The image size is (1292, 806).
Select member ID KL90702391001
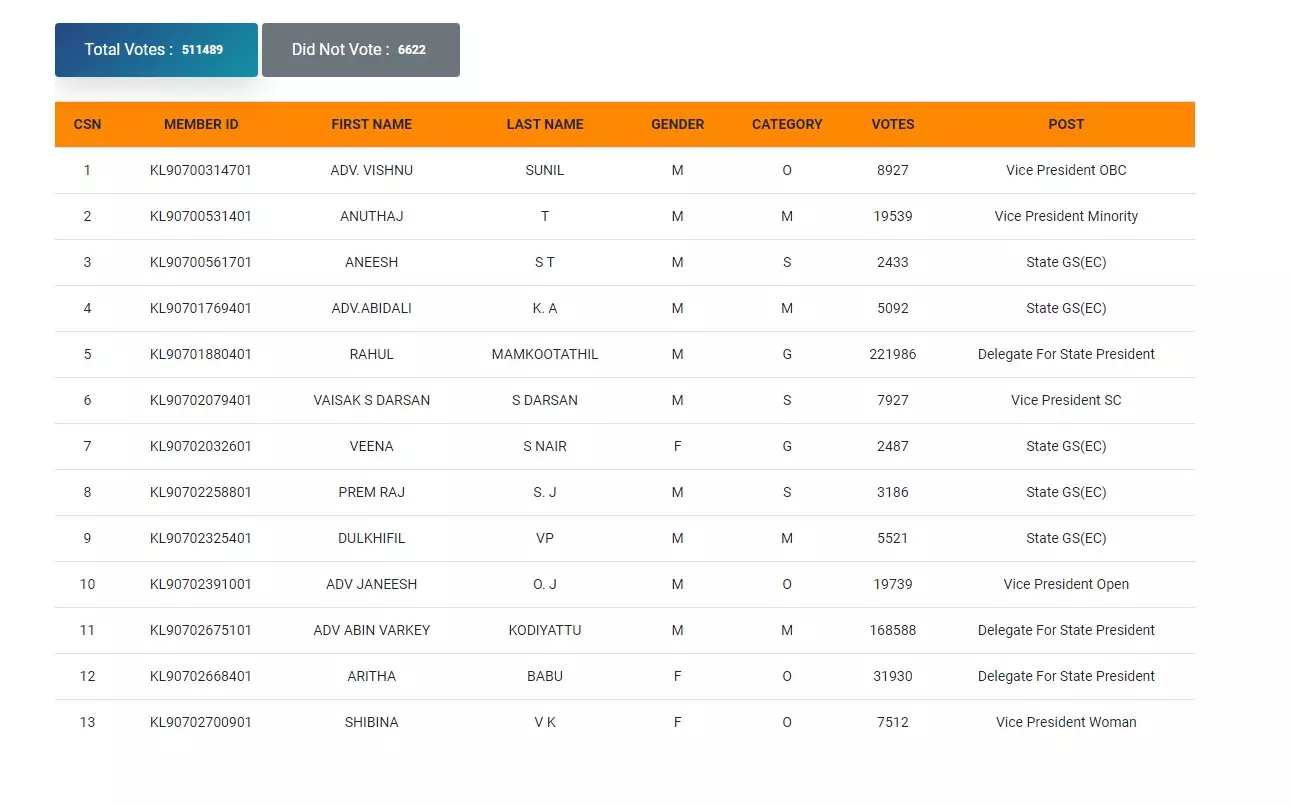pyautogui.click(x=201, y=584)
